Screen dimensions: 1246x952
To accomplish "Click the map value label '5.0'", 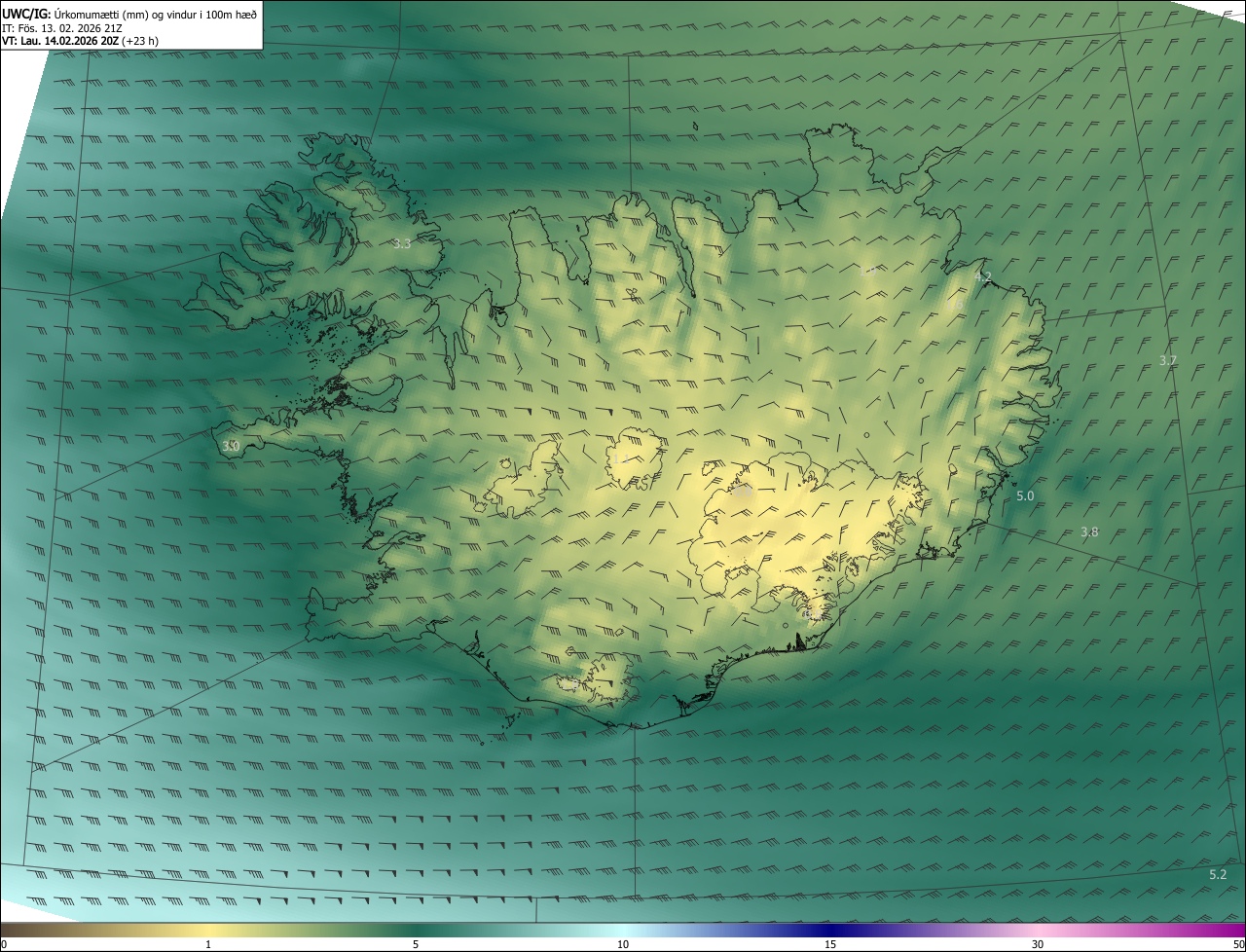I will click(x=1025, y=496).
